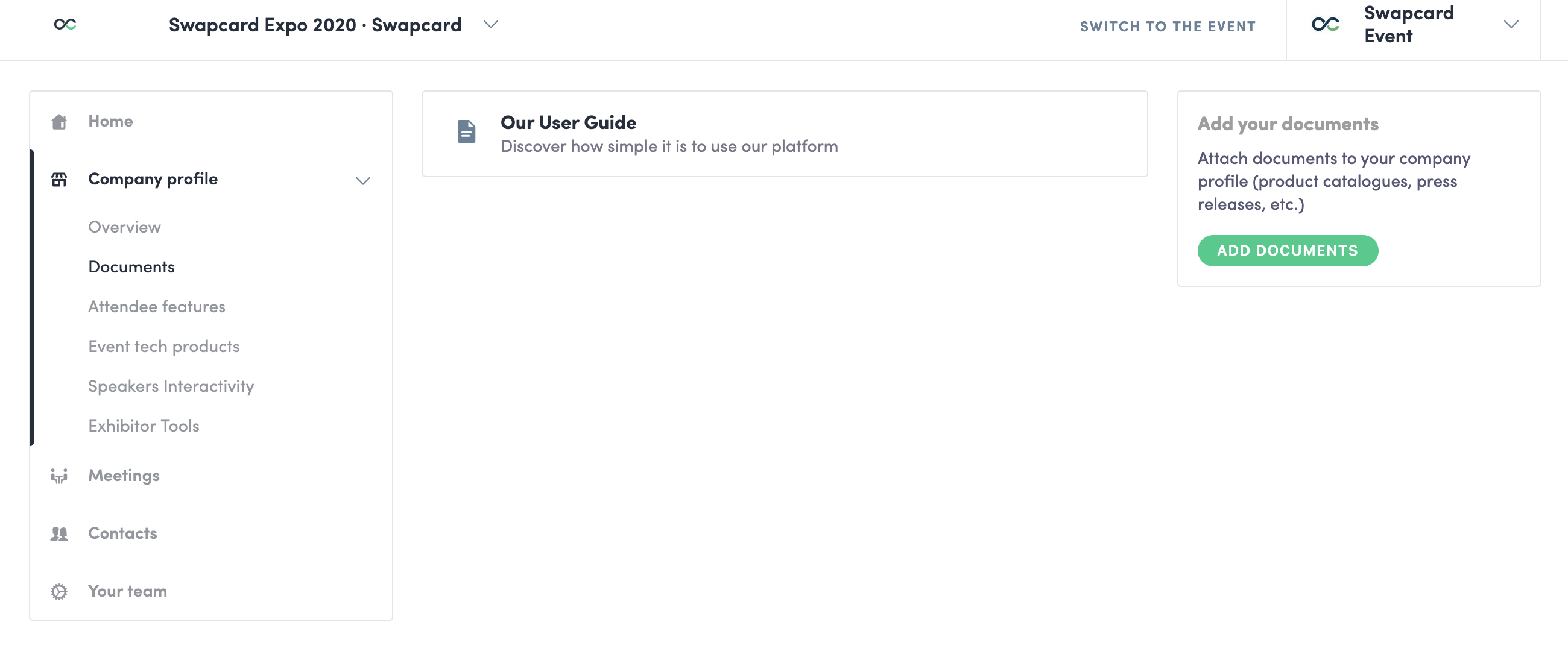The width and height of the screenshot is (1568, 669).
Task: Select Documents in the sidebar
Action: click(131, 267)
